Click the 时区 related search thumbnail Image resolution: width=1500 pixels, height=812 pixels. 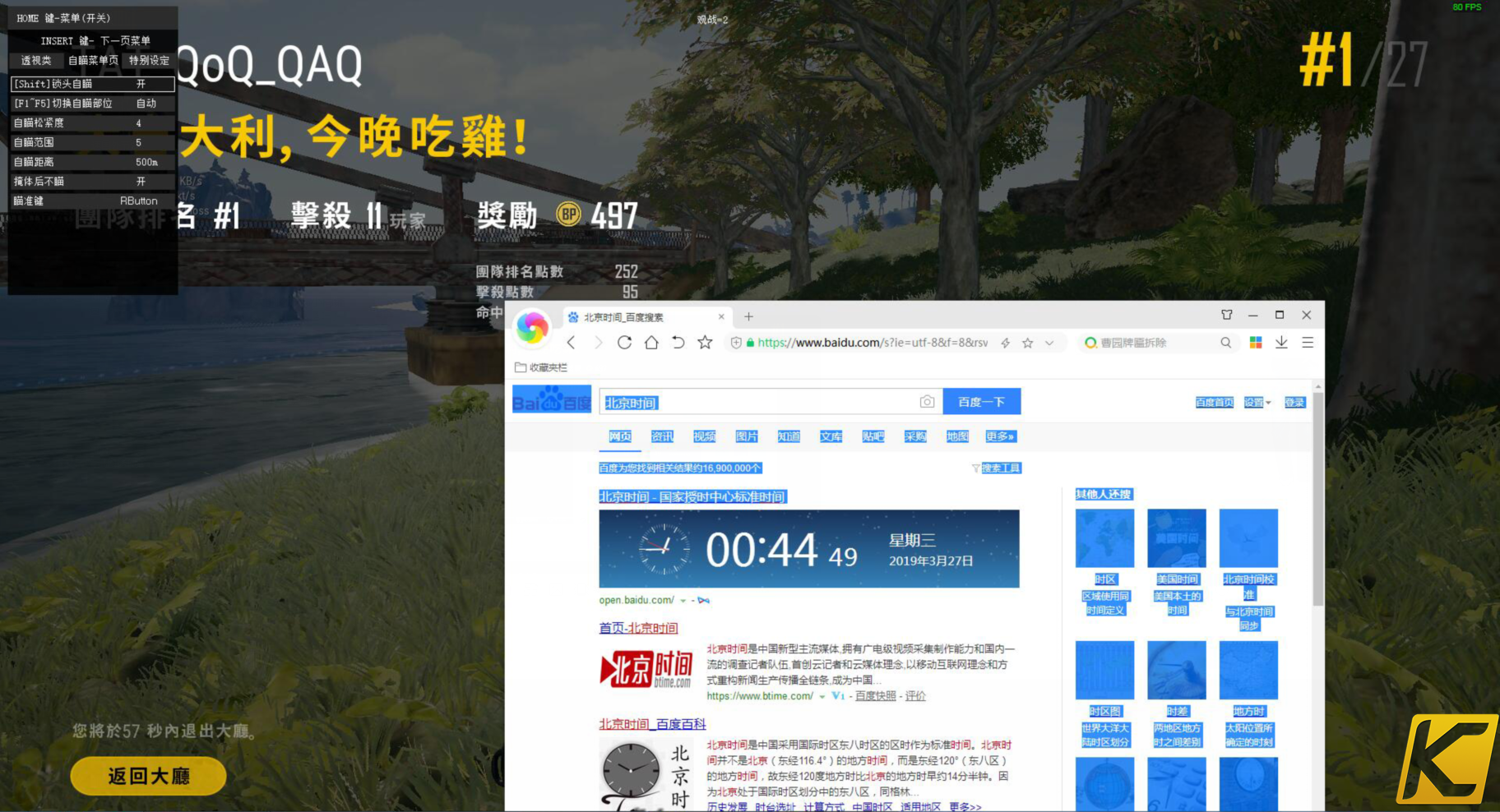point(1104,538)
